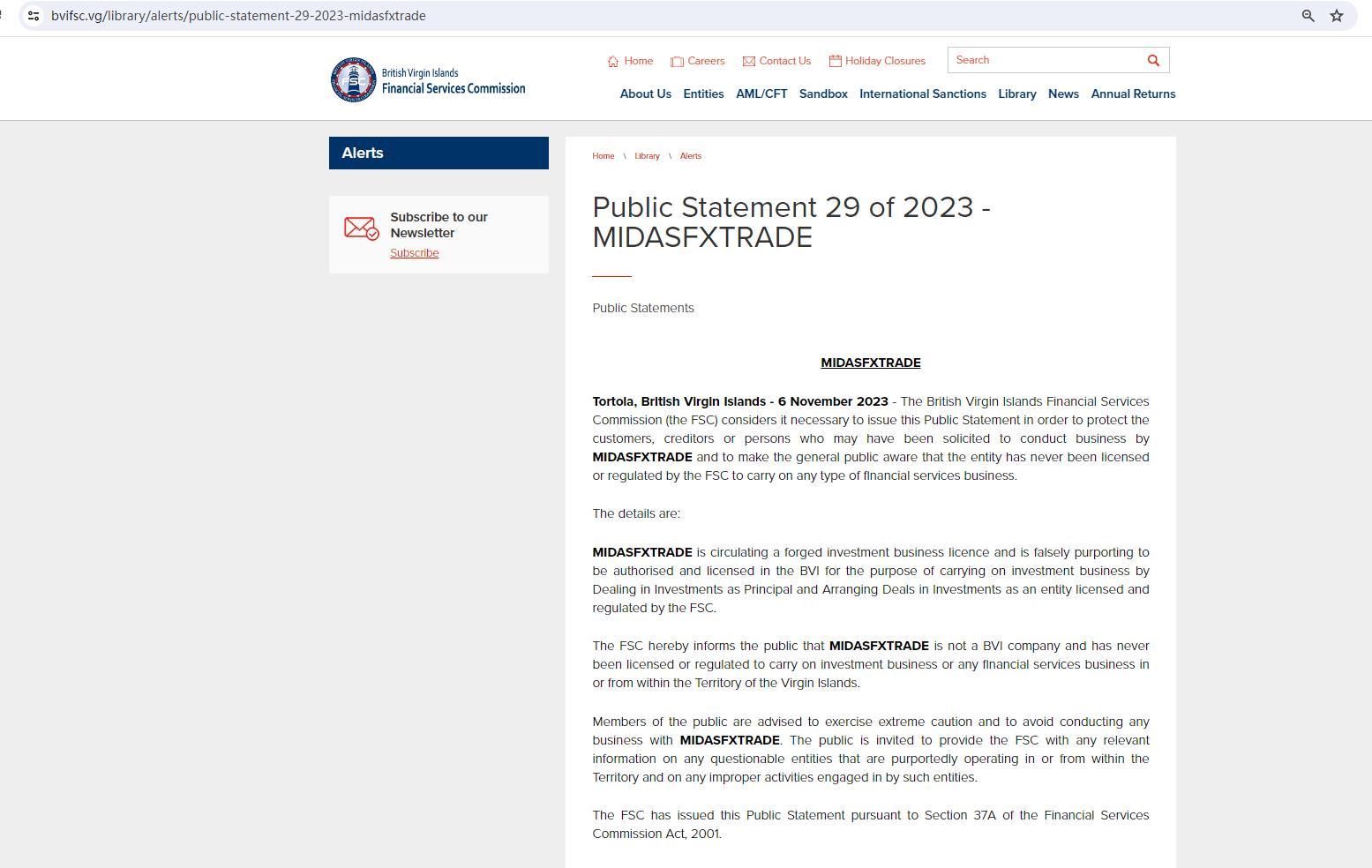The image size is (1372, 868).
Task: Go to International Sanctions menu
Action: coord(922,94)
